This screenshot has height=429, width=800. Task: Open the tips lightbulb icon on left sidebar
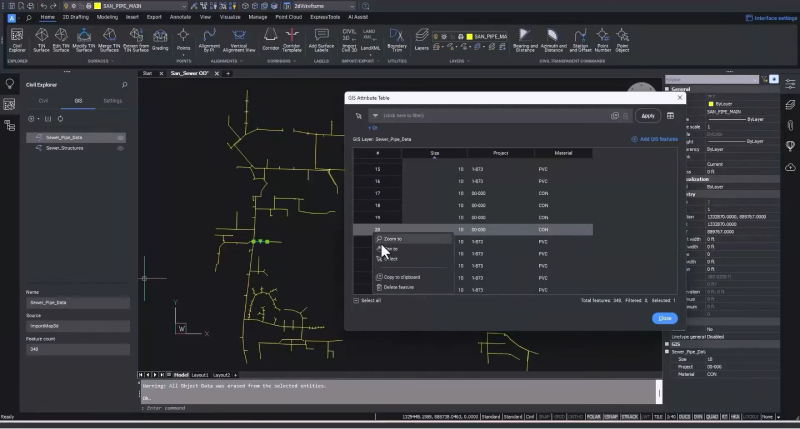9,84
